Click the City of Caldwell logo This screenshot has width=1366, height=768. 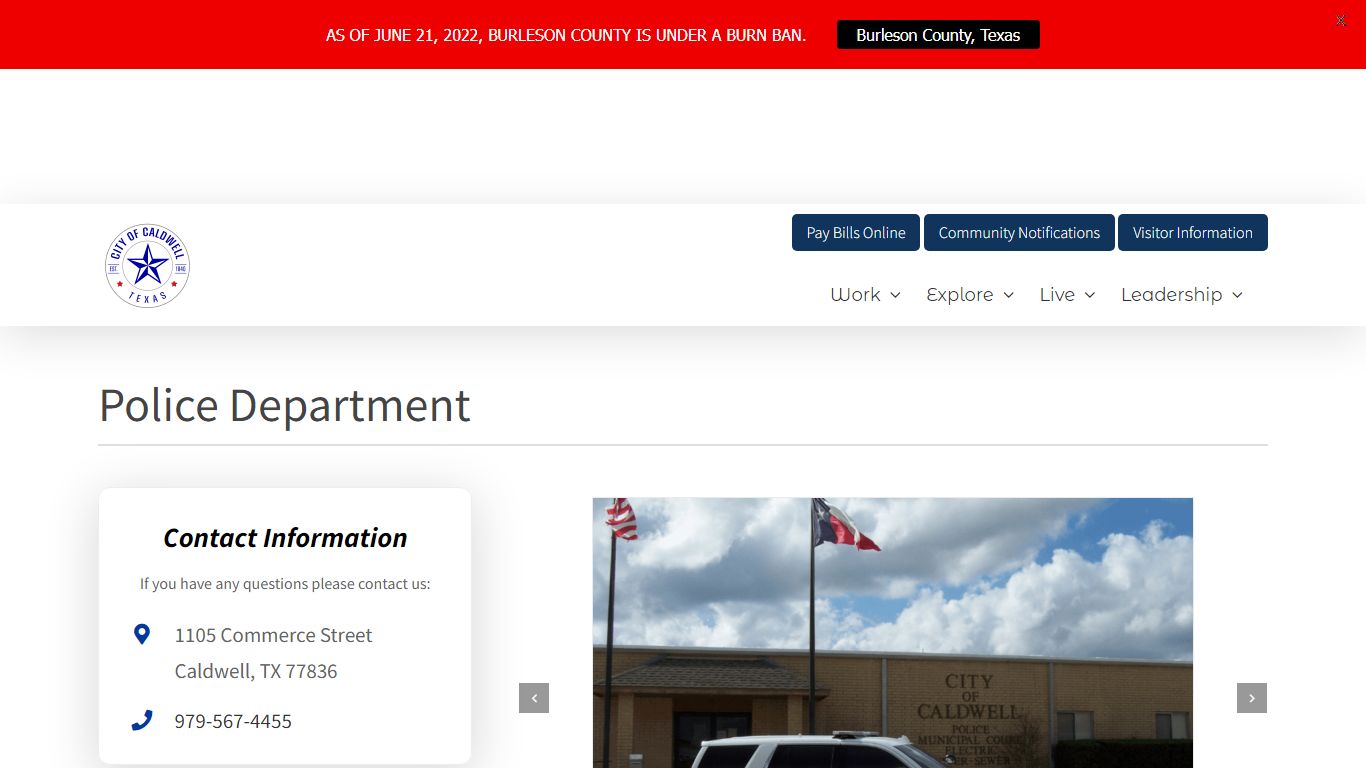click(x=147, y=265)
